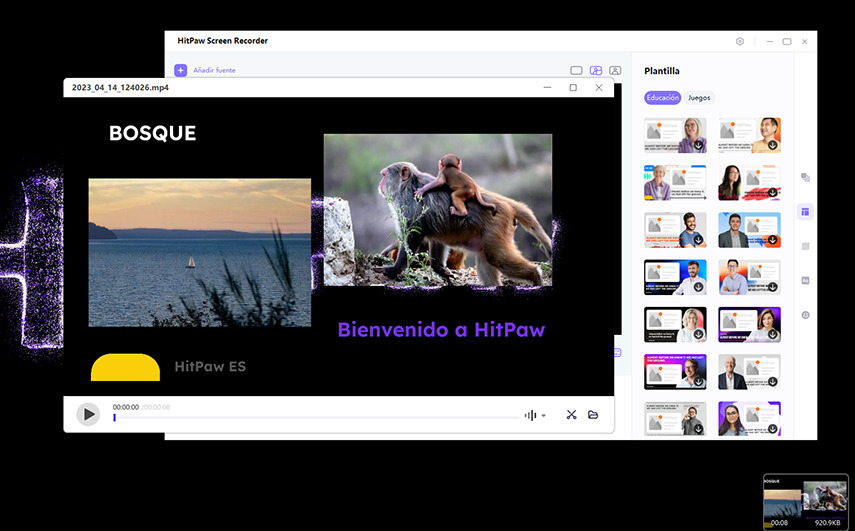This screenshot has height=531, width=855.
Task: Play the 2023_04_14_124026.mp4 video
Action: pos(88,414)
